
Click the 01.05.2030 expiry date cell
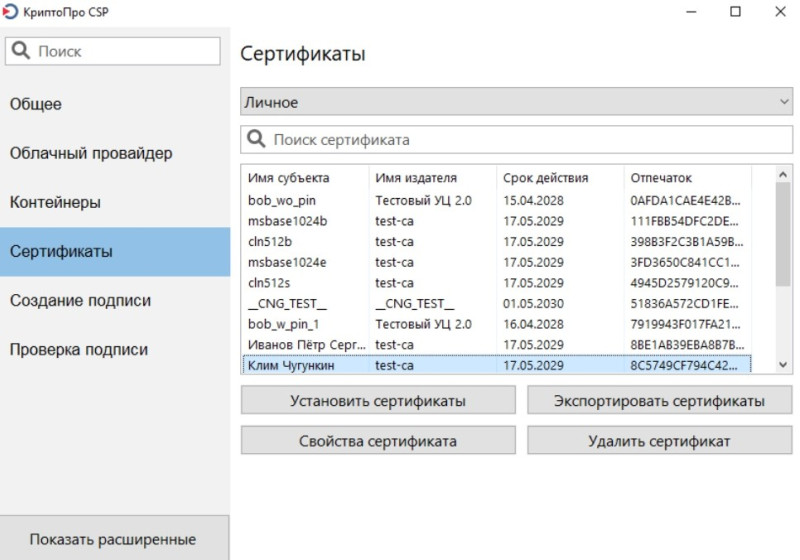pos(533,303)
